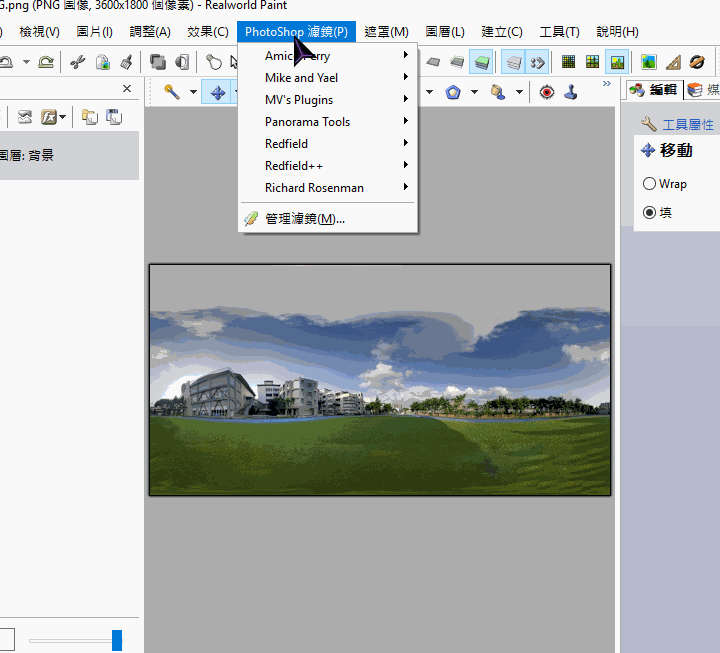This screenshot has height=653, width=720.
Task: Select the 填 radio option
Action: [x=650, y=212]
